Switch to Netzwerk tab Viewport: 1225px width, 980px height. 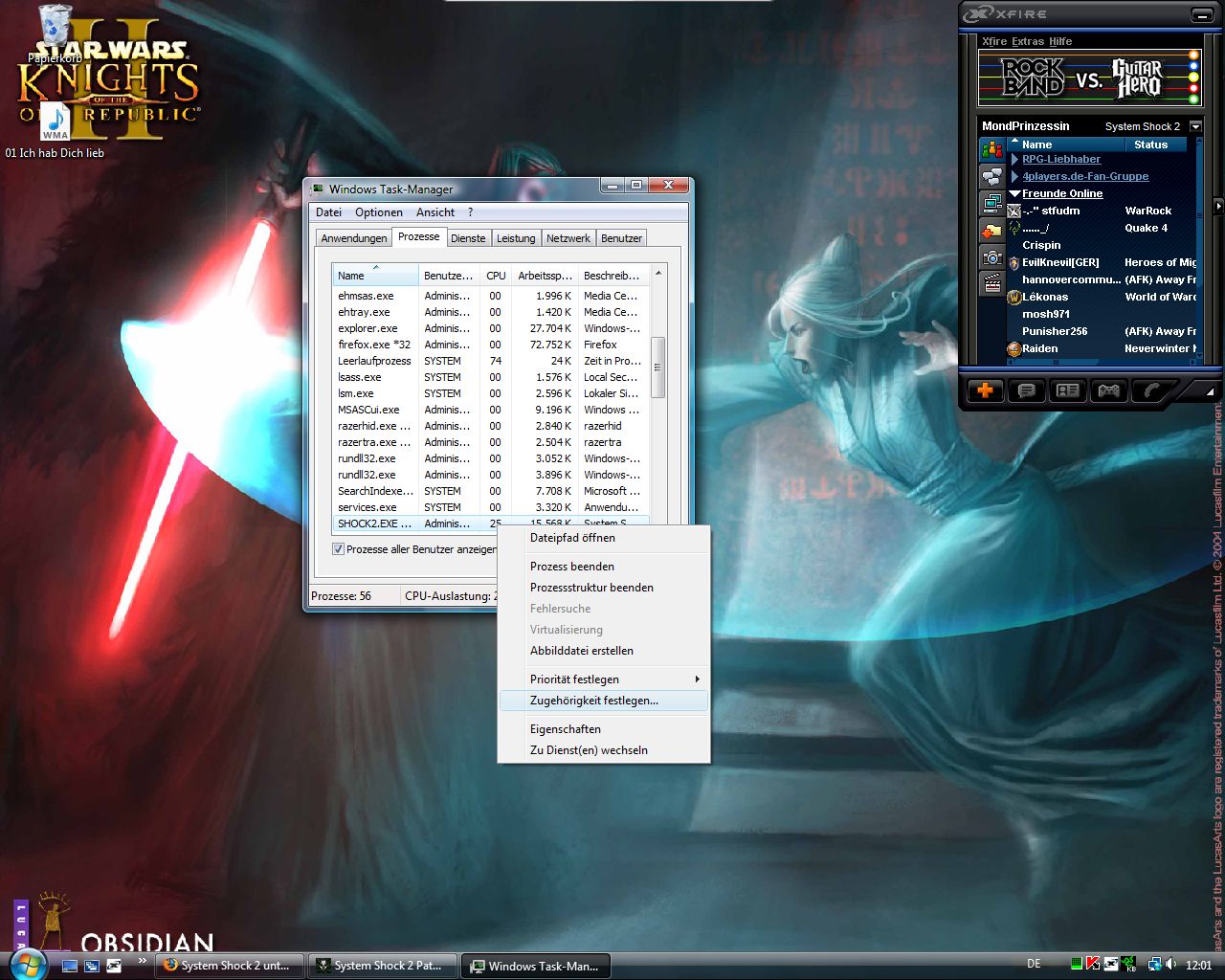(x=568, y=238)
